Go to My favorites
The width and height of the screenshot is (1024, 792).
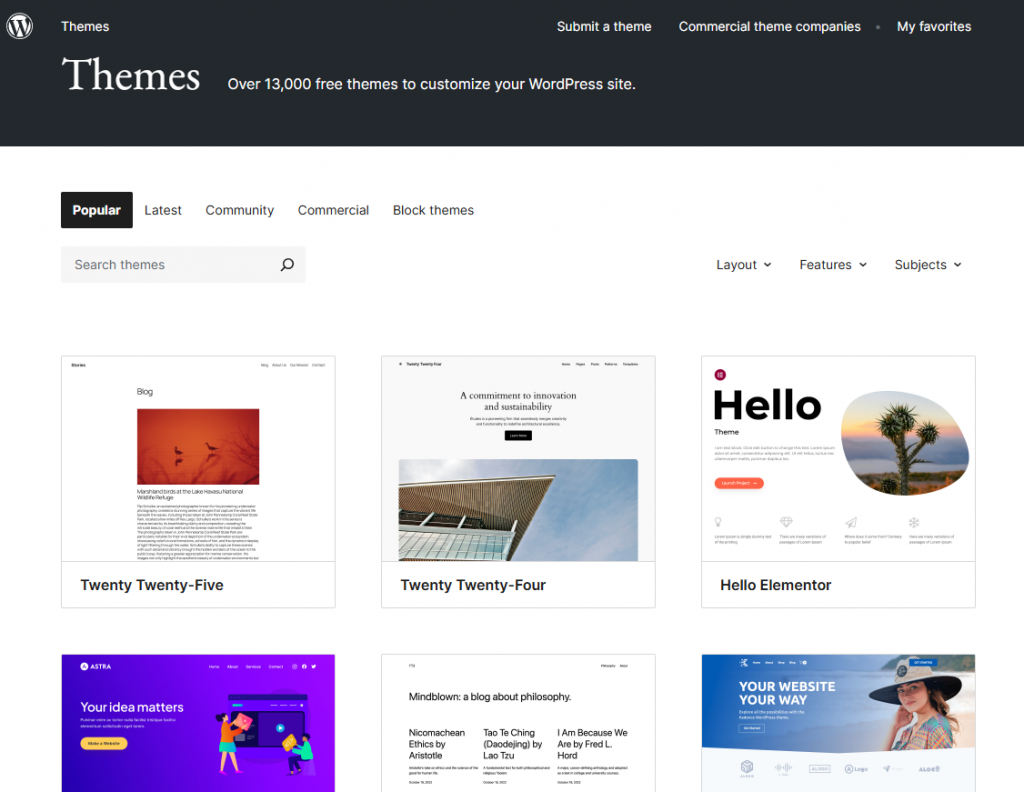coord(934,27)
